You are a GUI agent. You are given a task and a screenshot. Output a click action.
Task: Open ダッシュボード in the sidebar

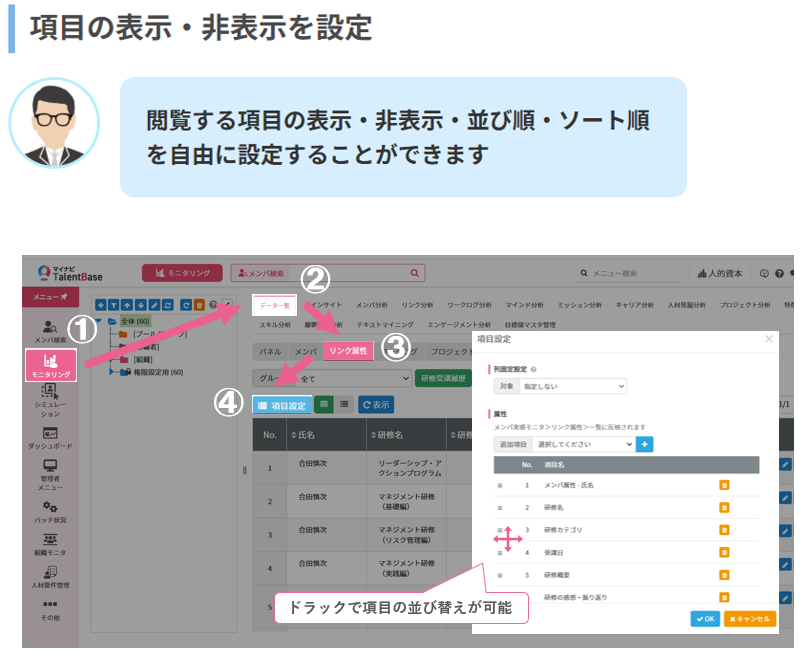tap(50, 438)
